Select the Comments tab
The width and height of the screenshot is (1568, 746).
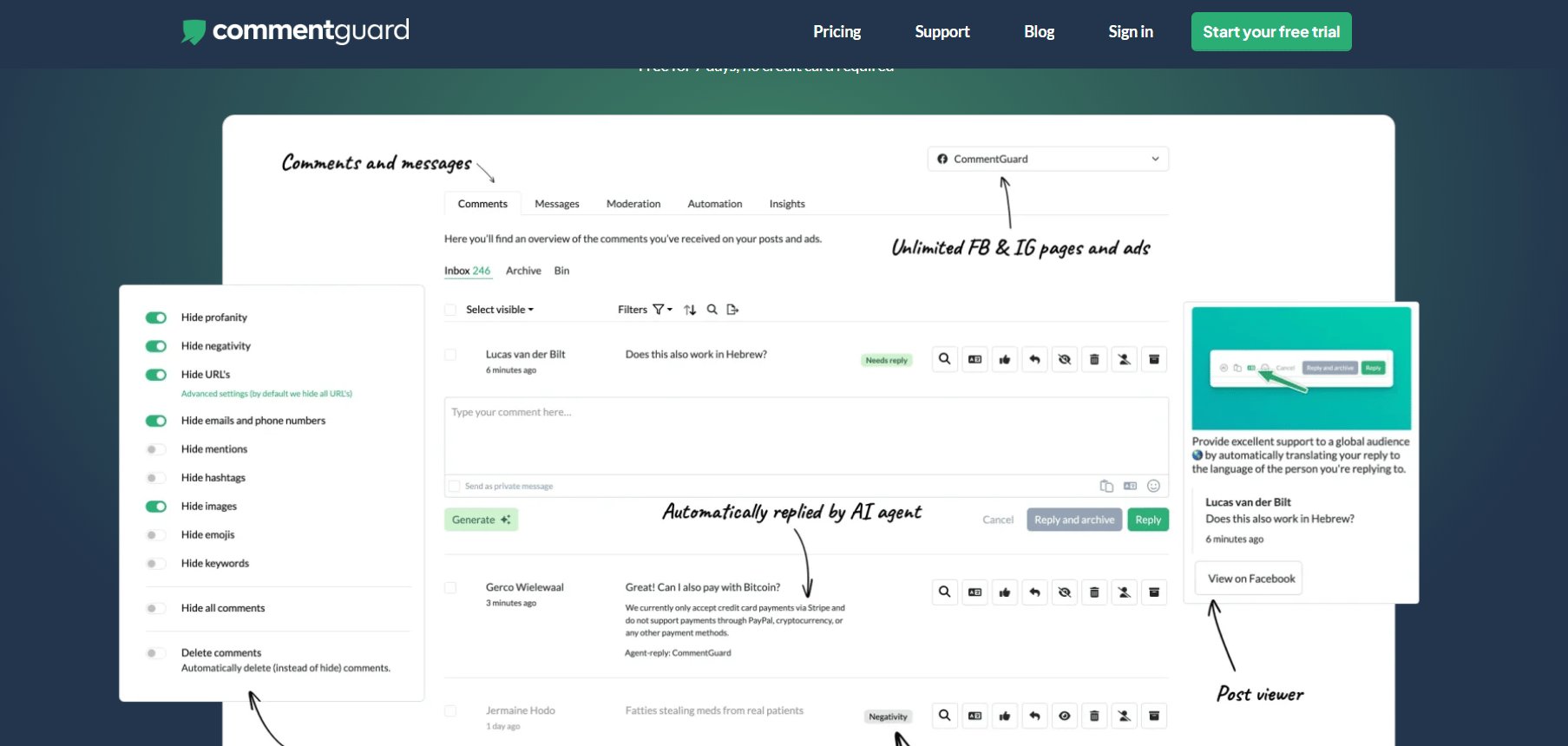[482, 204]
